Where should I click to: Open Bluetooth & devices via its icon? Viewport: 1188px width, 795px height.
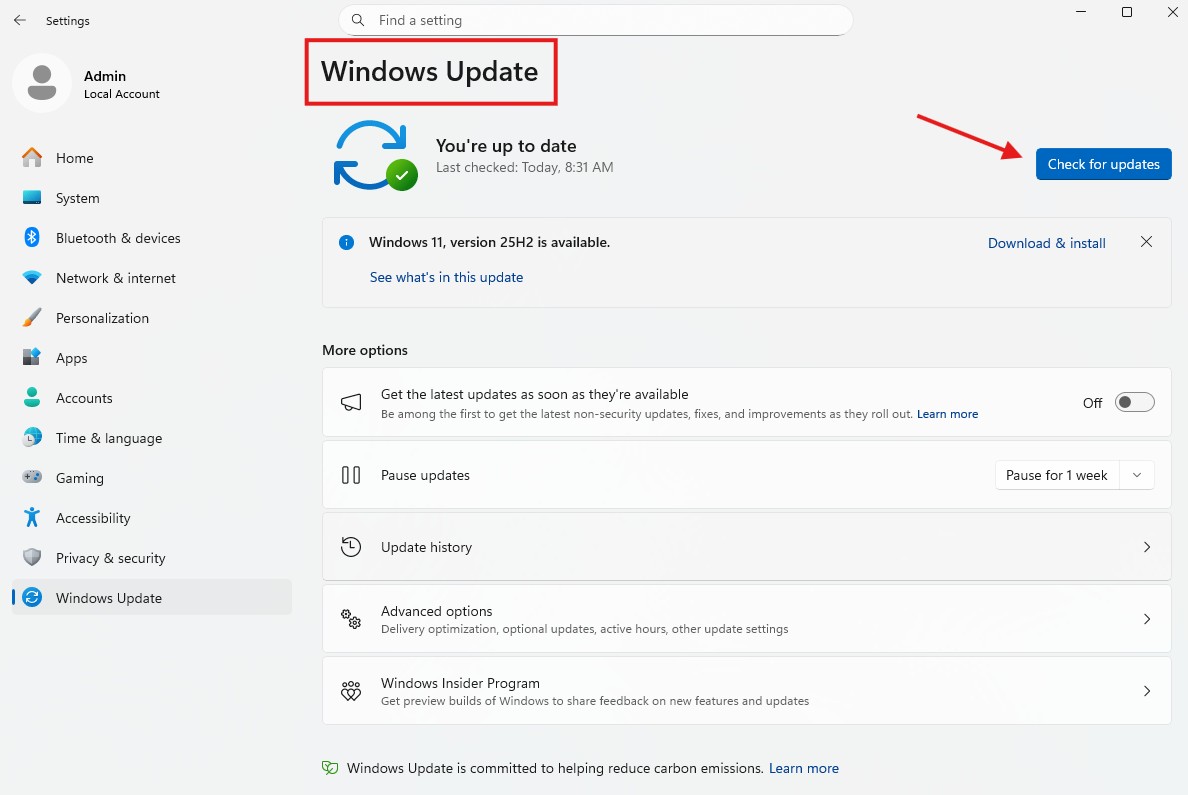click(32, 238)
